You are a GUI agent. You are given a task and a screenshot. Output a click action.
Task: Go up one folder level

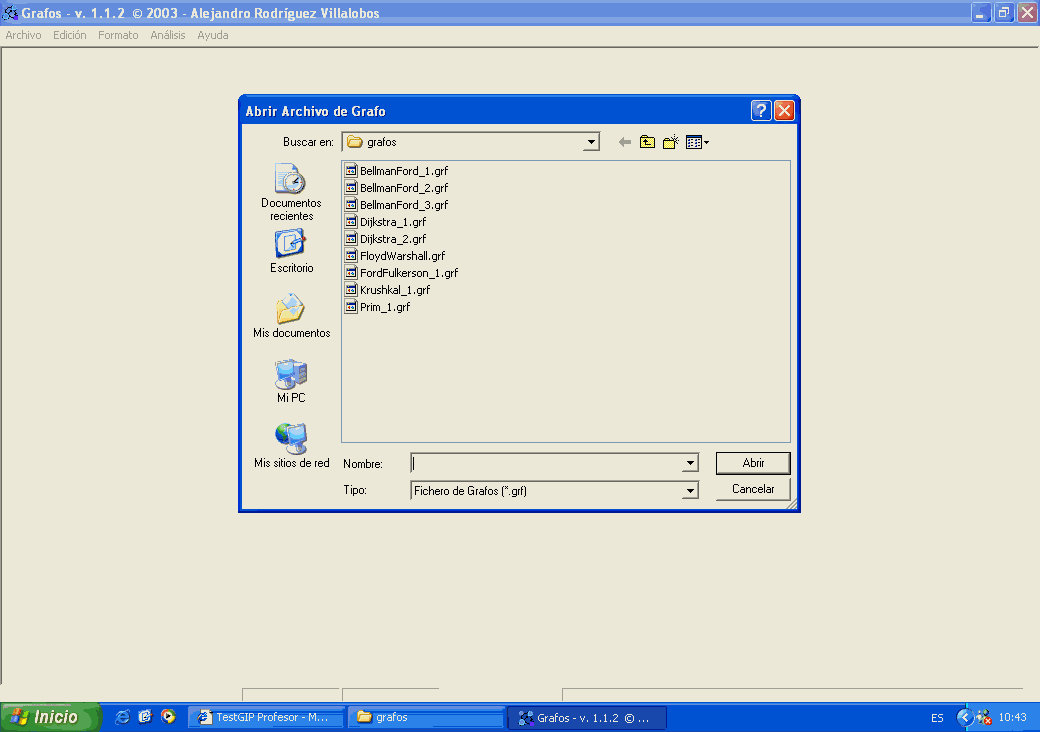(x=647, y=142)
